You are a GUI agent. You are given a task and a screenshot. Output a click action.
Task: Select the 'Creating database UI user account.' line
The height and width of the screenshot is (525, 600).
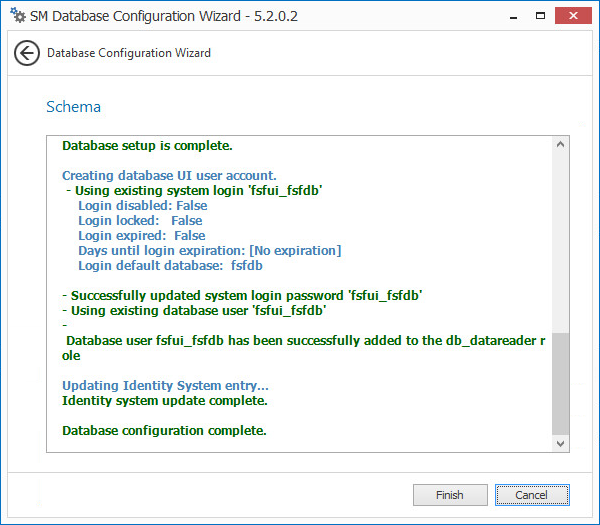[169, 176]
